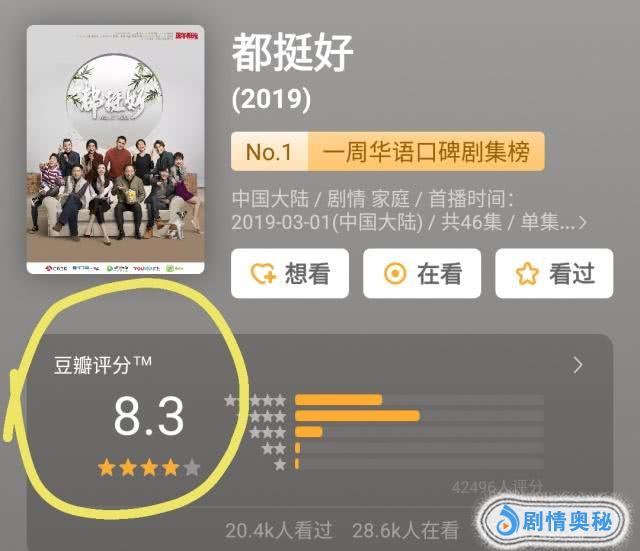Open the 20.4k人看过 list

pos(279,531)
